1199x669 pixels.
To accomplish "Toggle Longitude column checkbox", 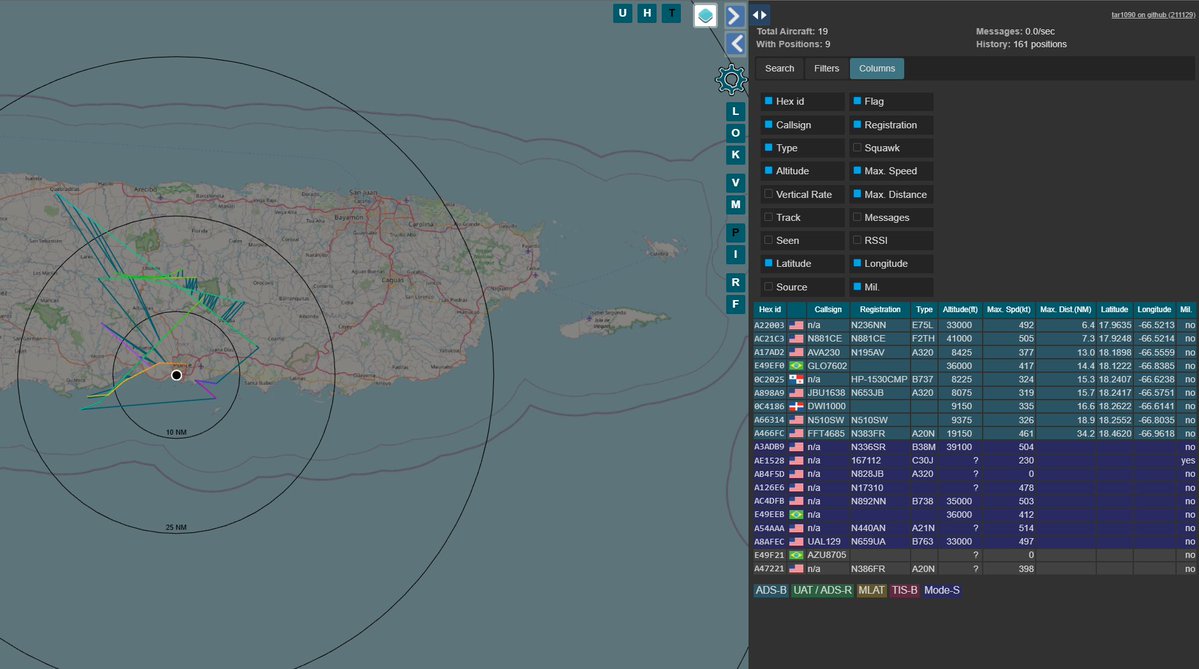I will 857,263.
